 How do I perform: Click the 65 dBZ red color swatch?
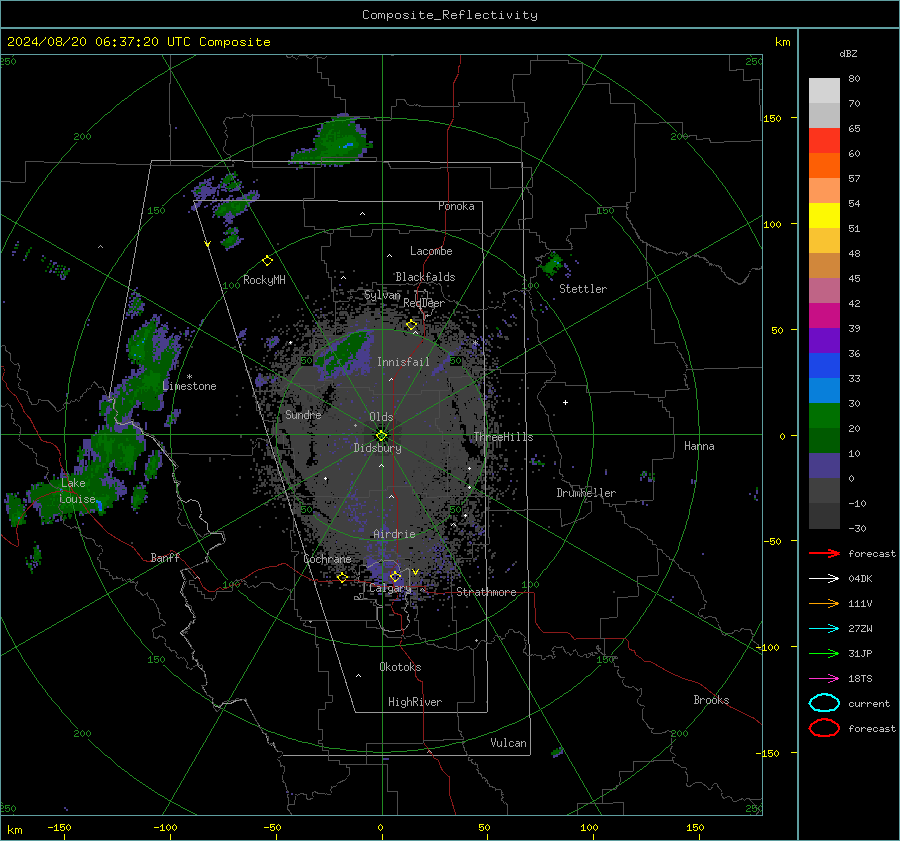pos(824,141)
